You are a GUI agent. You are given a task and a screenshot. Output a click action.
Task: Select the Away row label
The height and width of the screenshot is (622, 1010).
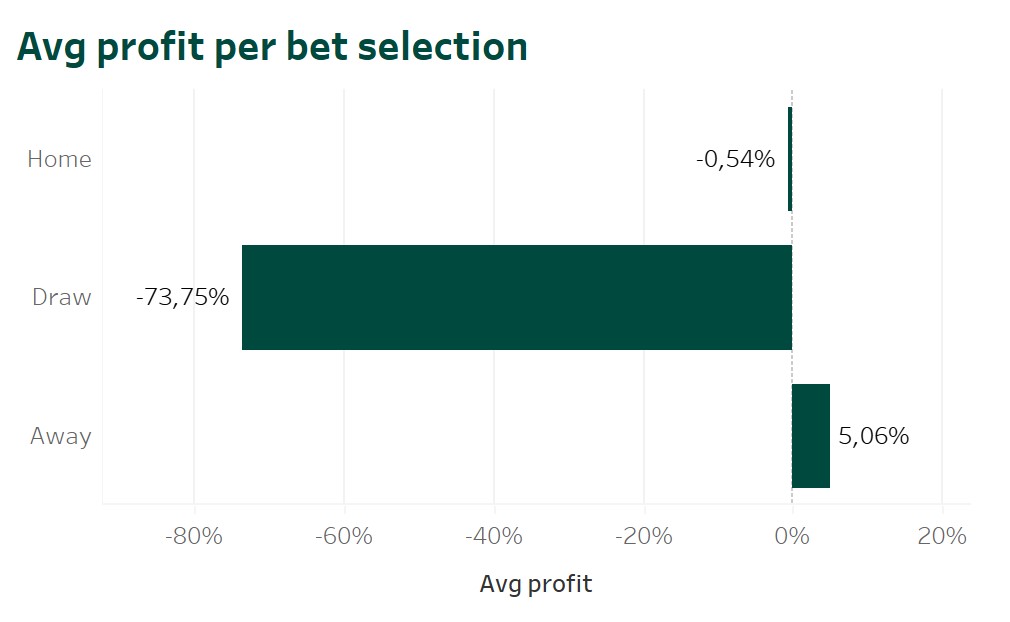(60, 436)
